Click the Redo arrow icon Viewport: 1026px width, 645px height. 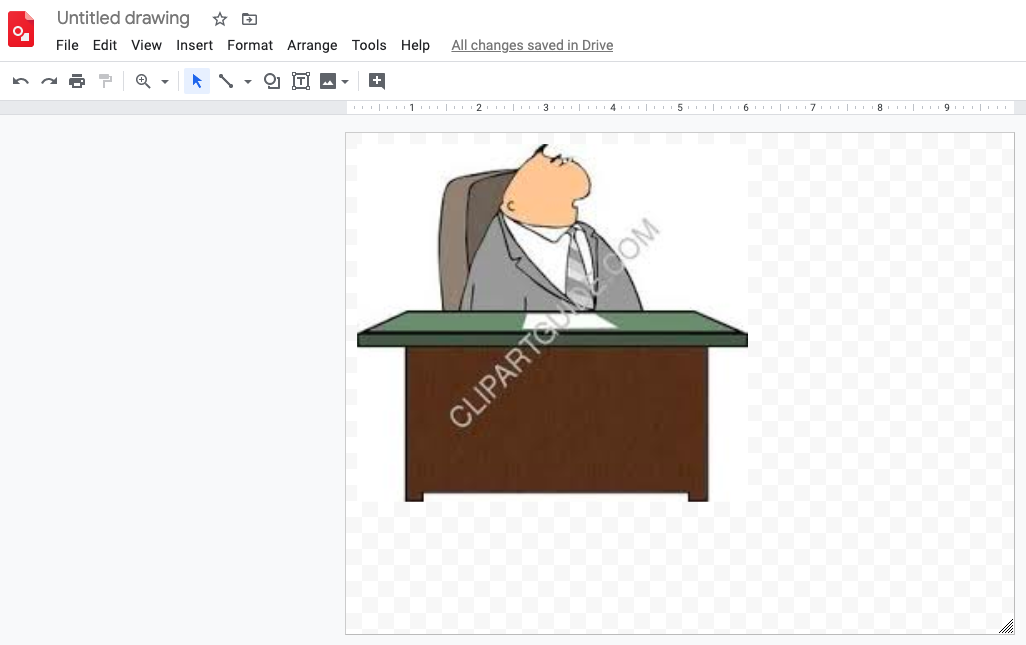tap(49, 81)
